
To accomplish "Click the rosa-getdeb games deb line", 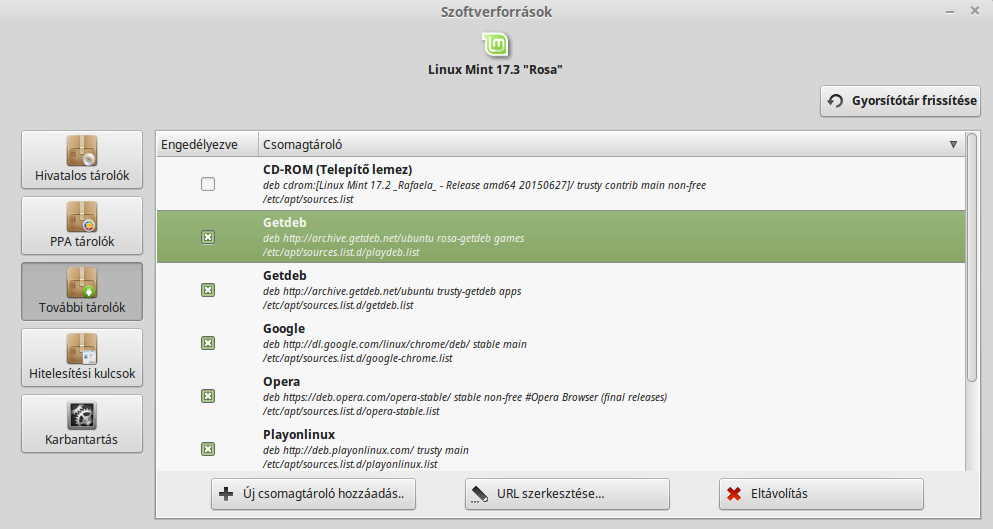I will coord(393,239).
